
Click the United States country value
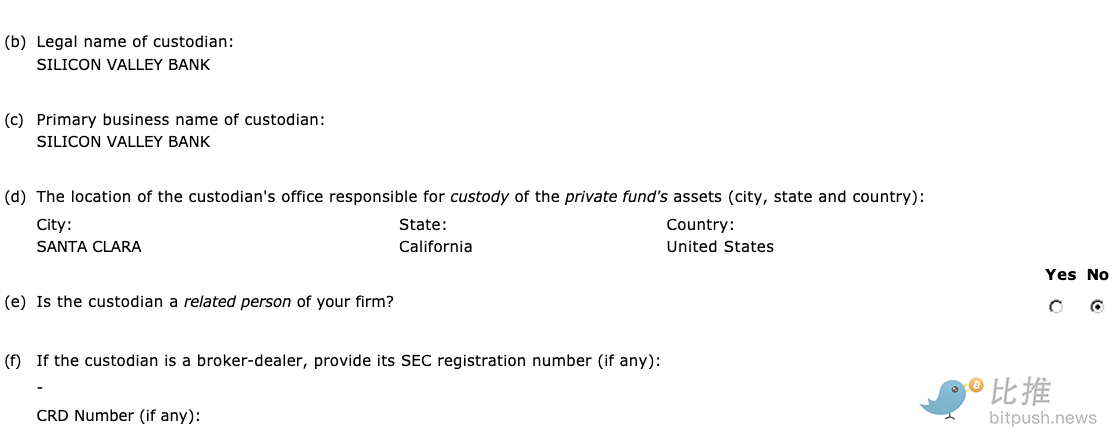pos(720,247)
